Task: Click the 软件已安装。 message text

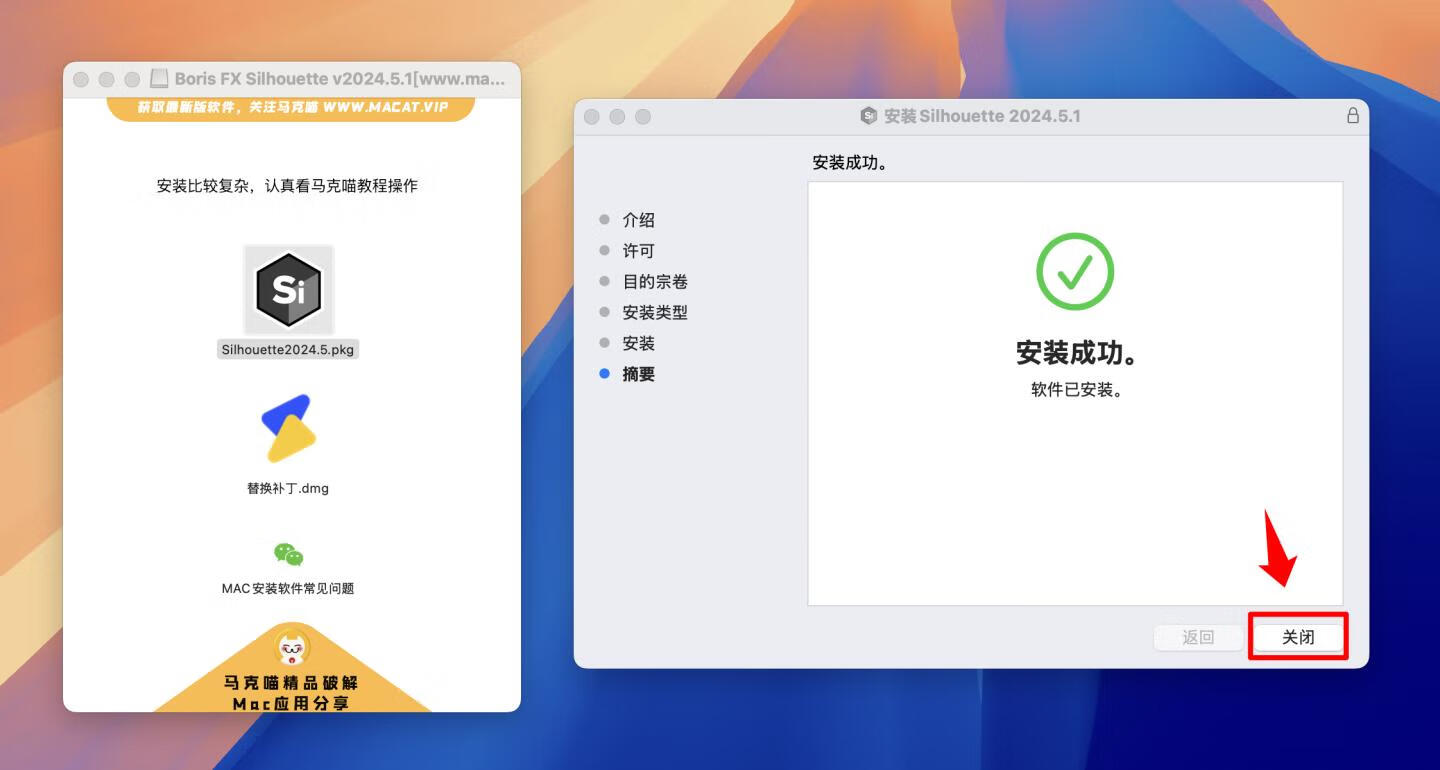Action: click(x=1077, y=390)
